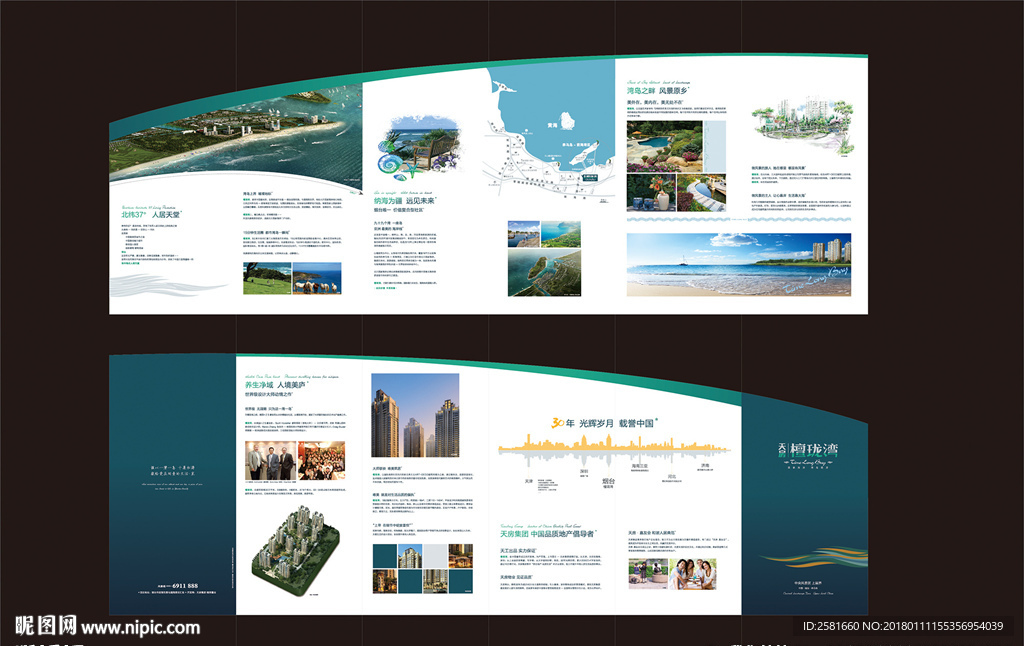The width and height of the screenshot is (1024, 646).
Task: Click the aerial coastline photo on the top brochure
Action: pos(235,134)
